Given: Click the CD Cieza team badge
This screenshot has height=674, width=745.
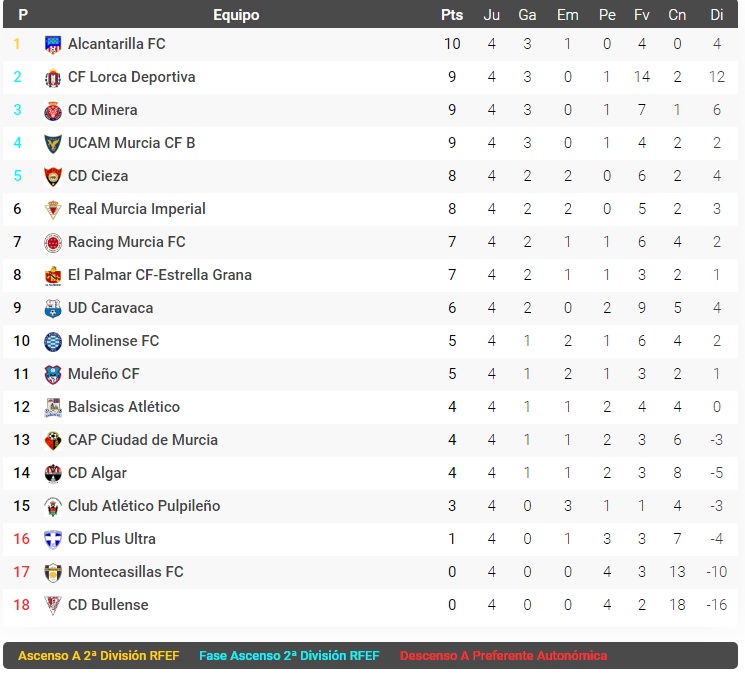Looking at the screenshot, I should tap(53, 177).
